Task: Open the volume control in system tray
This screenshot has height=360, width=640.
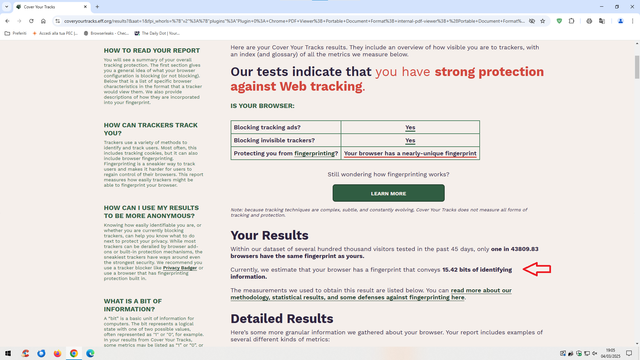Action: [595, 353]
